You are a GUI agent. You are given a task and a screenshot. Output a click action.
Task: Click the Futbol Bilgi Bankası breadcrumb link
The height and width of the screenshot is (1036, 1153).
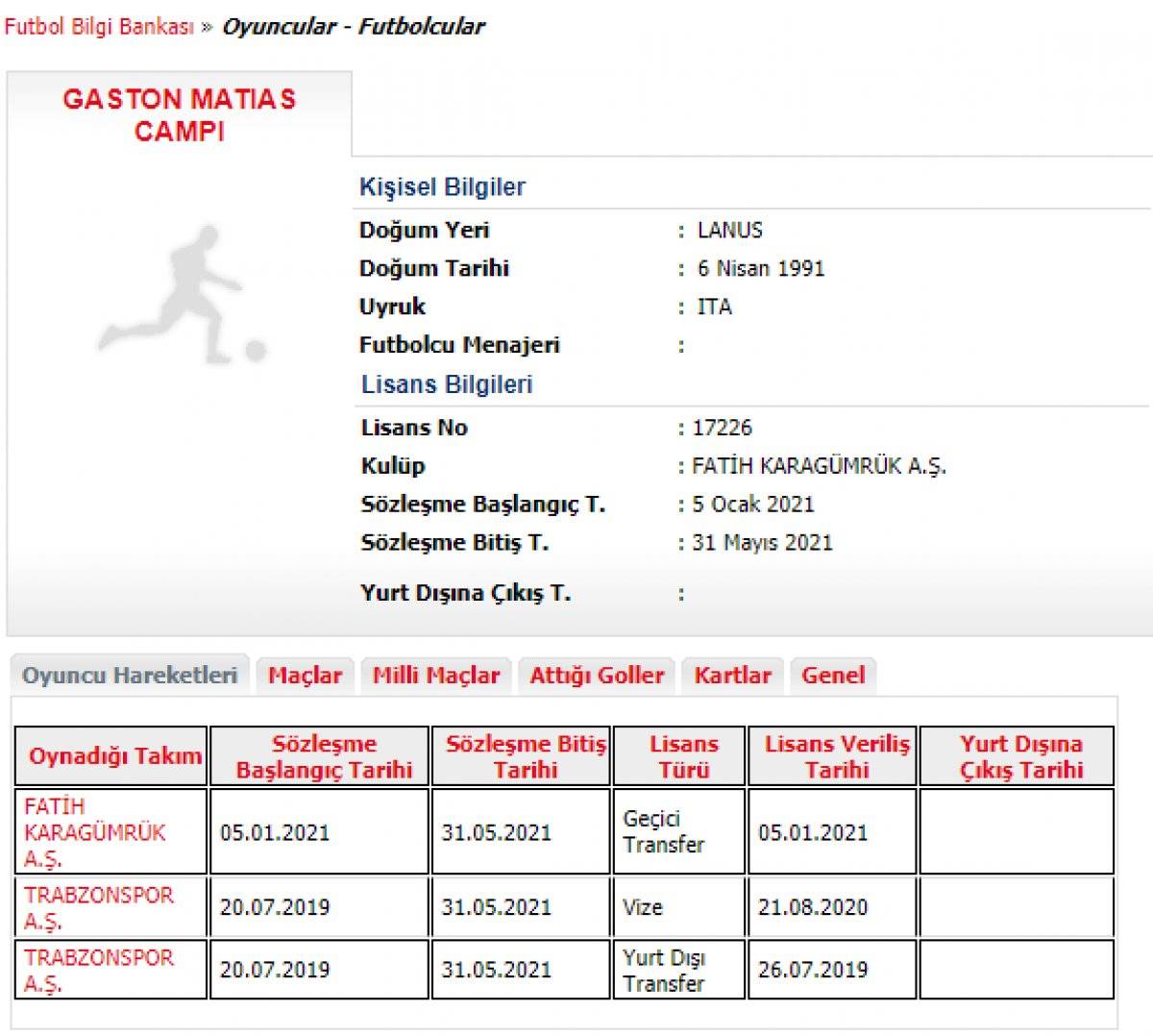[x=99, y=26]
